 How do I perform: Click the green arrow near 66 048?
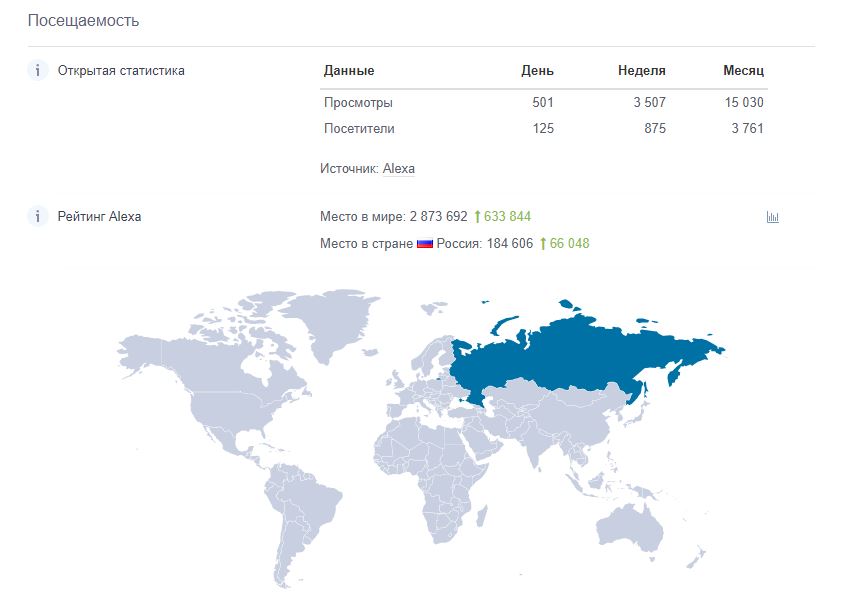pos(543,244)
